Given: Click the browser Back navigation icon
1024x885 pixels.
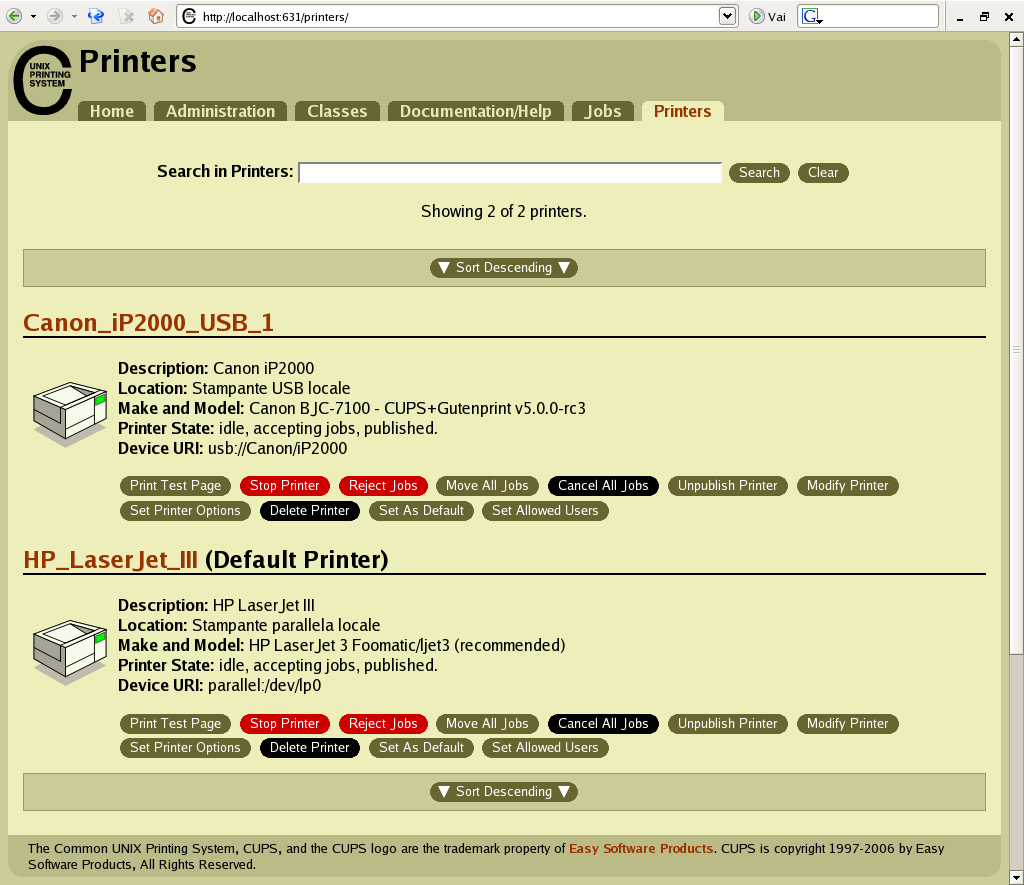Looking at the screenshot, I should [x=15, y=16].
